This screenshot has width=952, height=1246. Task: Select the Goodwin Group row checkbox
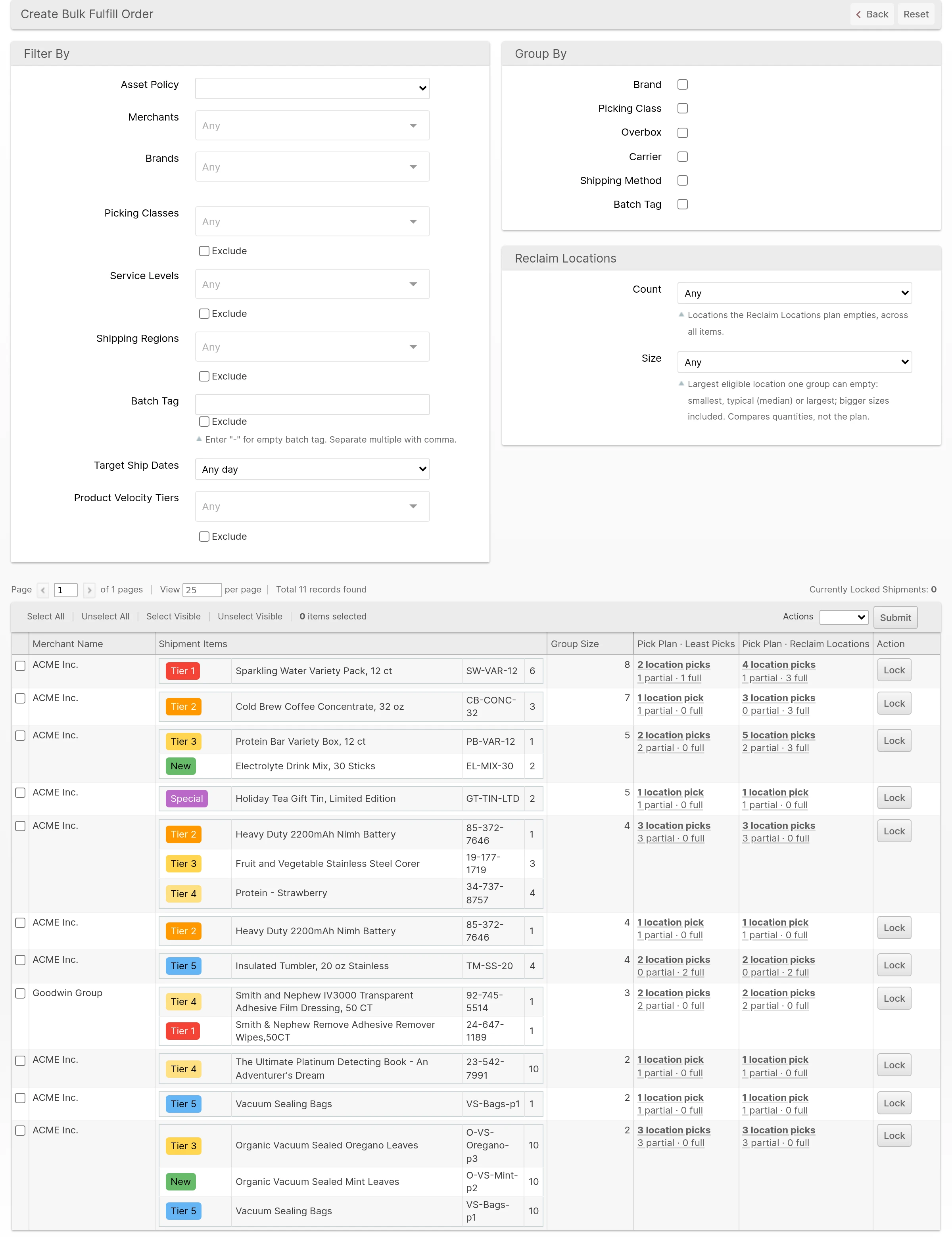point(20,993)
